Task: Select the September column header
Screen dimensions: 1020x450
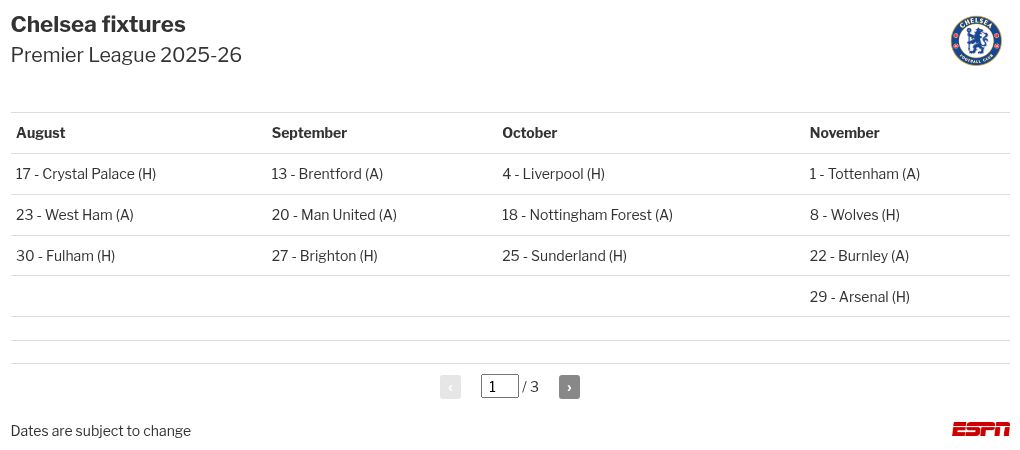Action: click(x=309, y=133)
